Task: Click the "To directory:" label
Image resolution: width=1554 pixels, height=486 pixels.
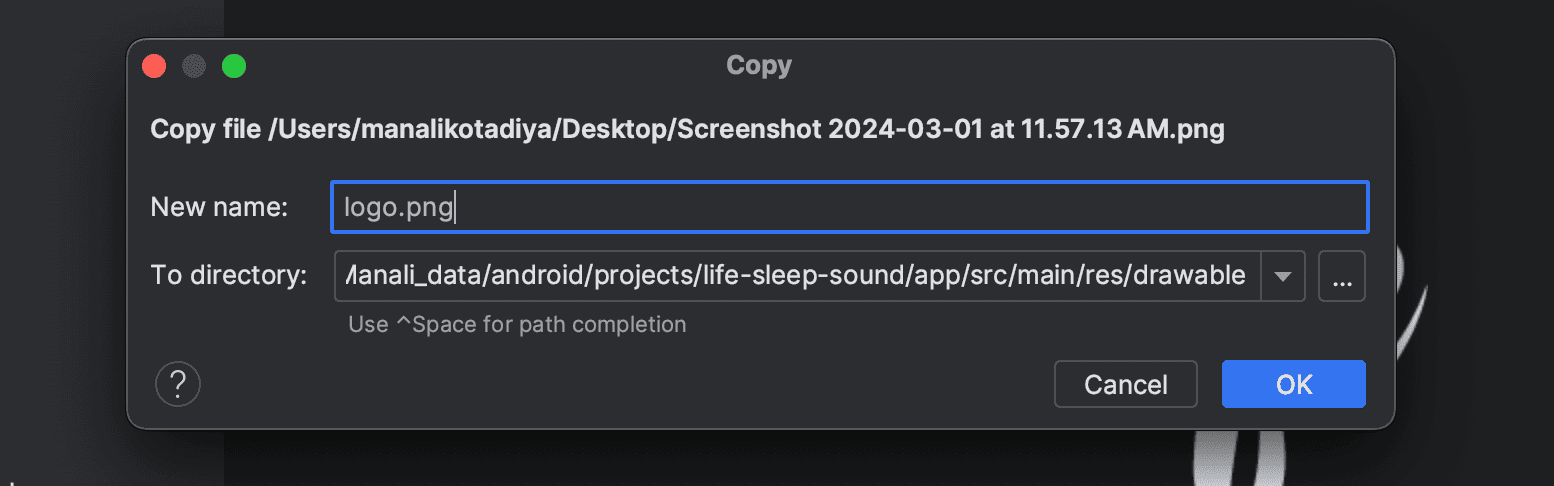Action: 228,276
